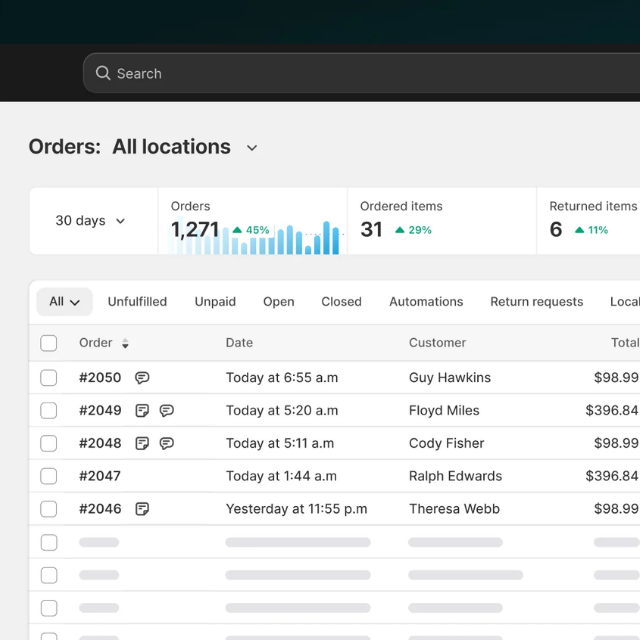Tick the select-all orders checkbox
The width and height of the screenshot is (640, 640).
pyautogui.click(x=49, y=343)
